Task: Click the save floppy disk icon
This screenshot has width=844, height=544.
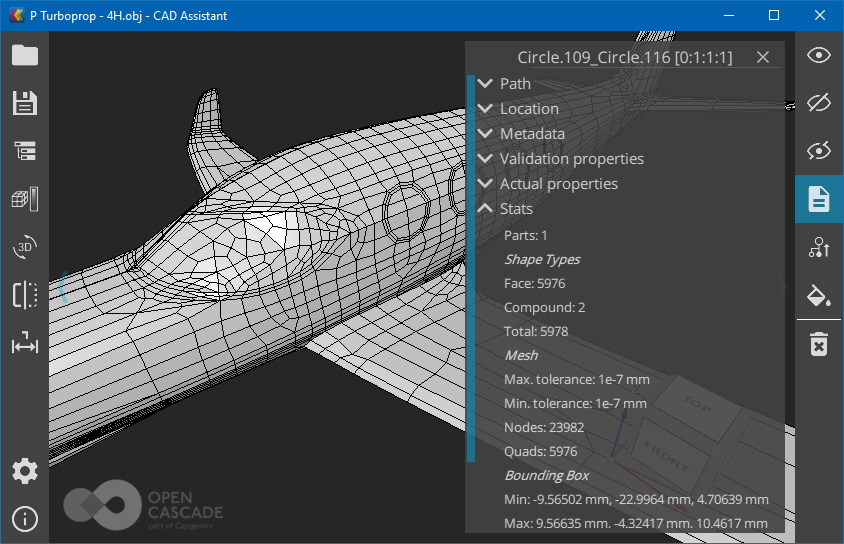Action: (25, 103)
